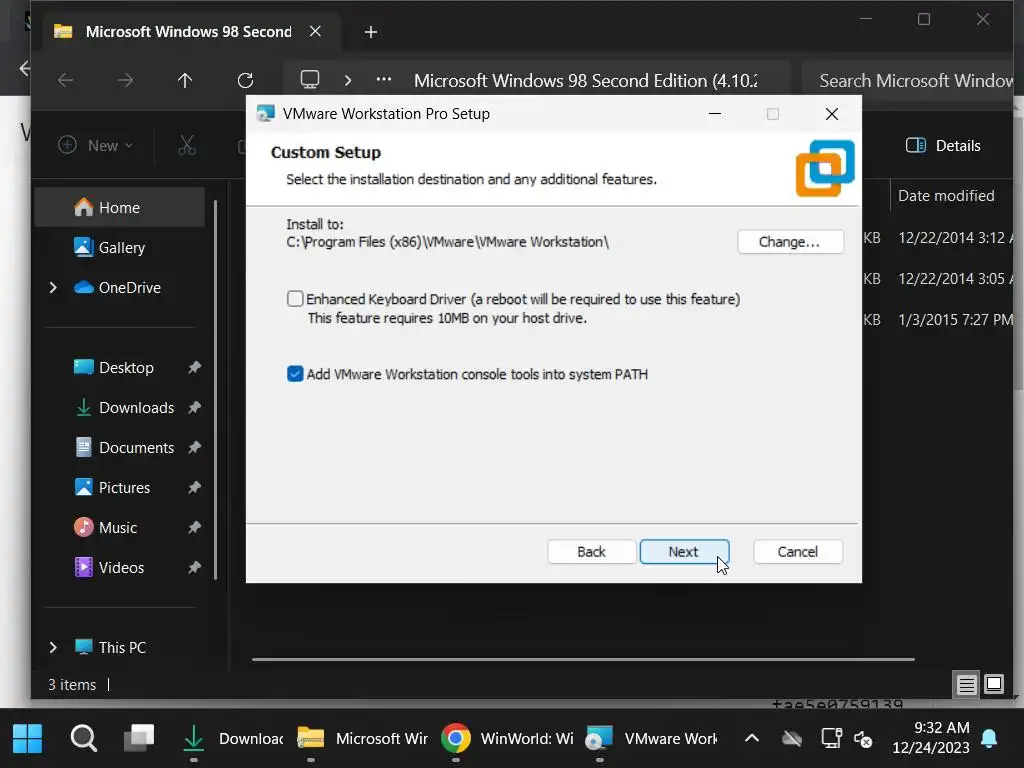Viewport: 1024px width, 768px height.
Task: Switch to VMware Workstation taskbar item
Action: click(x=652, y=739)
